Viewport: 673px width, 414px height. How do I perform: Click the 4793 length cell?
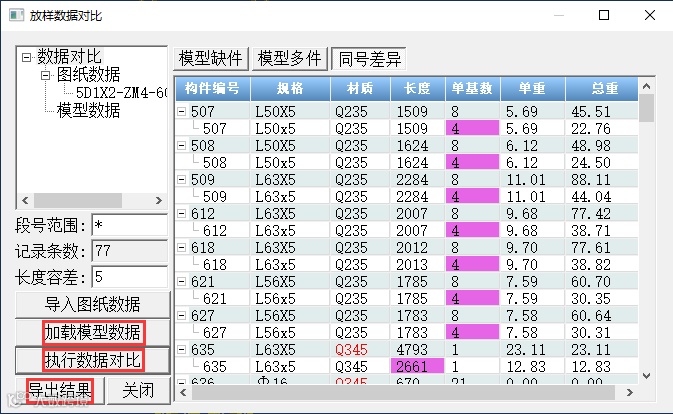click(x=417, y=350)
